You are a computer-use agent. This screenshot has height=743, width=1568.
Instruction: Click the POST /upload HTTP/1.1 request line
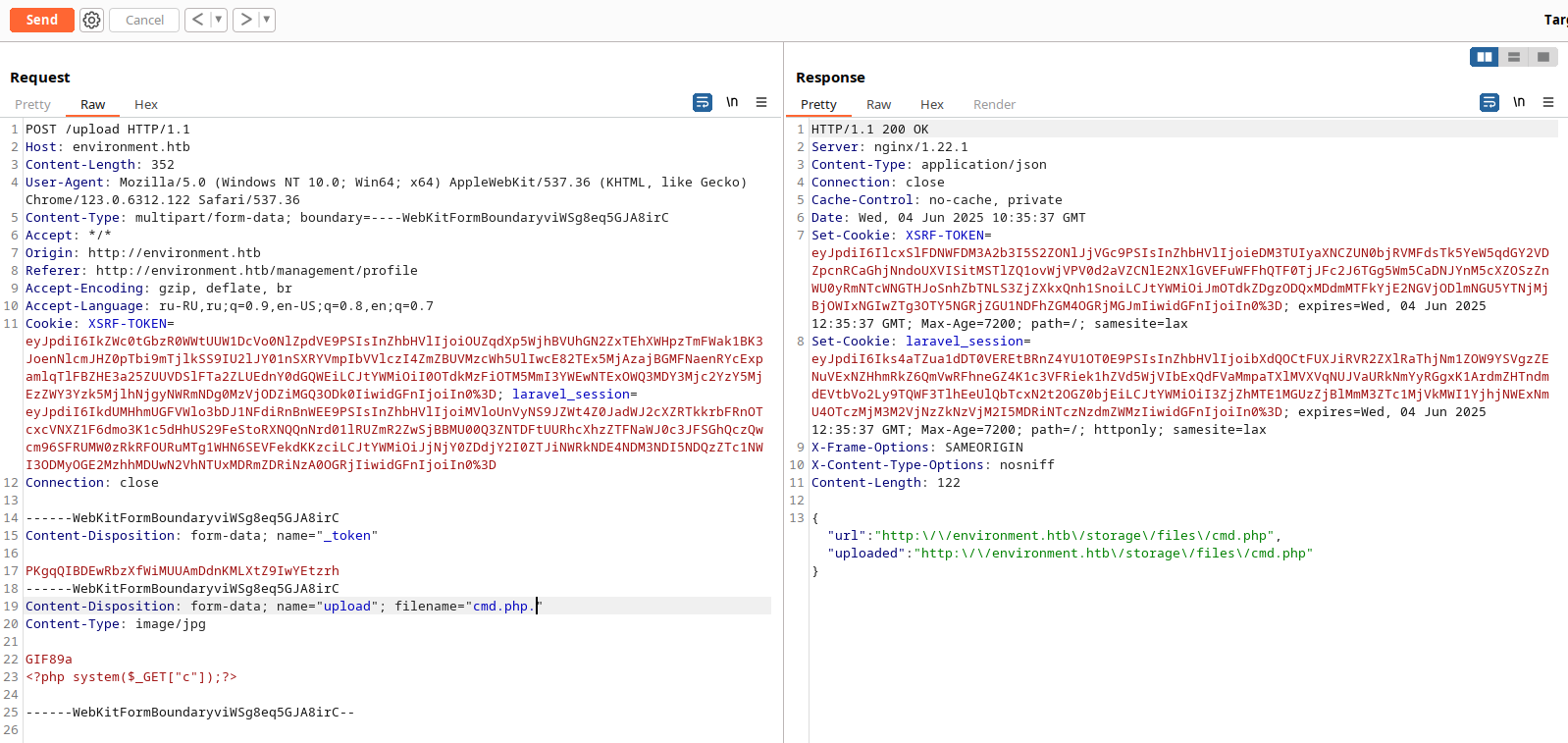[x=108, y=130]
